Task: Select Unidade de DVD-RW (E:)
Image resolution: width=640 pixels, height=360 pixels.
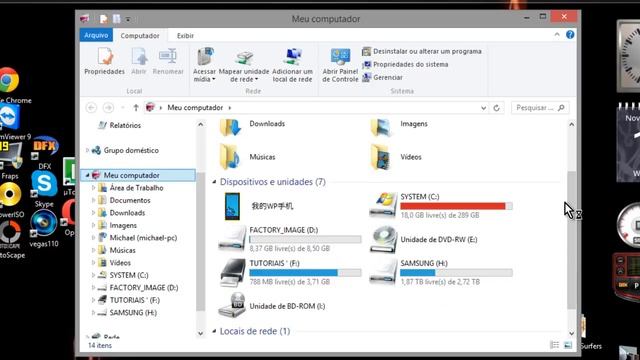Action: coord(424,240)
